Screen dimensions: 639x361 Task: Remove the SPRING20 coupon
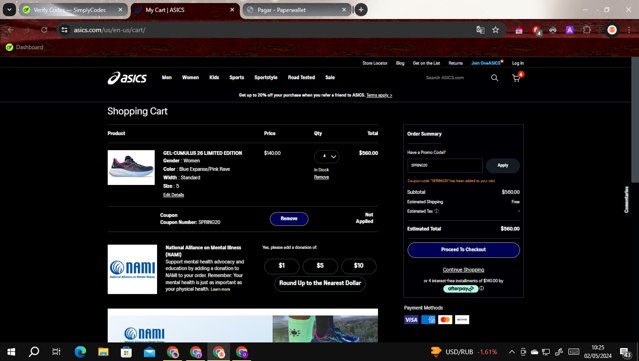click(x=289, y=219)
